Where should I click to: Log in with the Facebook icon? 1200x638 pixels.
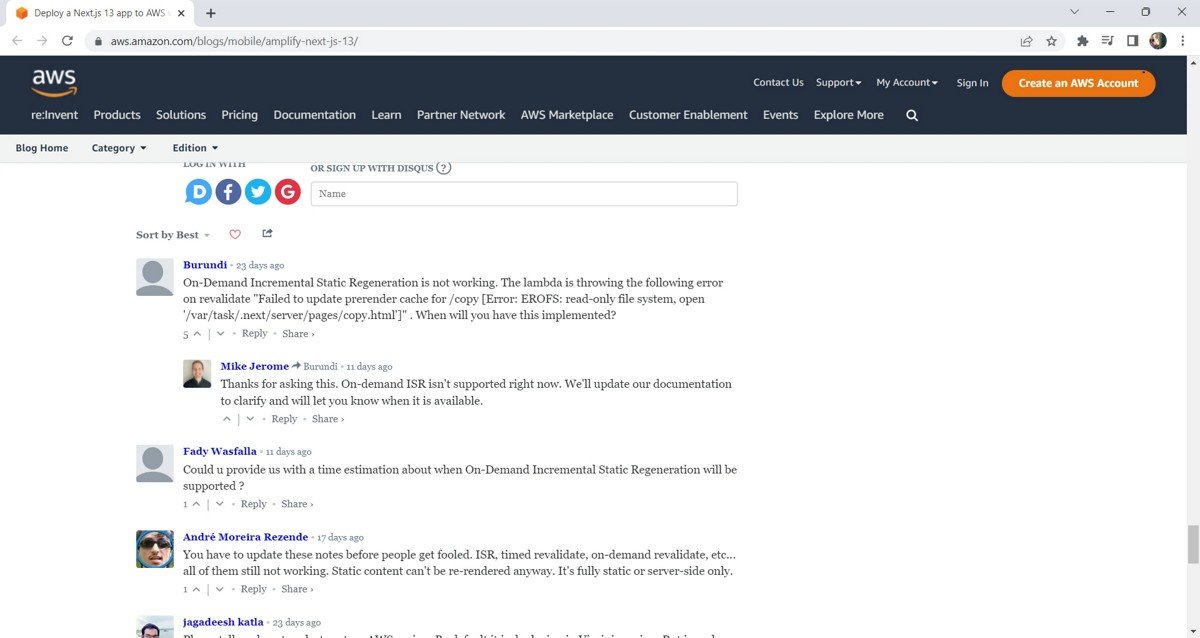coord(228,192)
